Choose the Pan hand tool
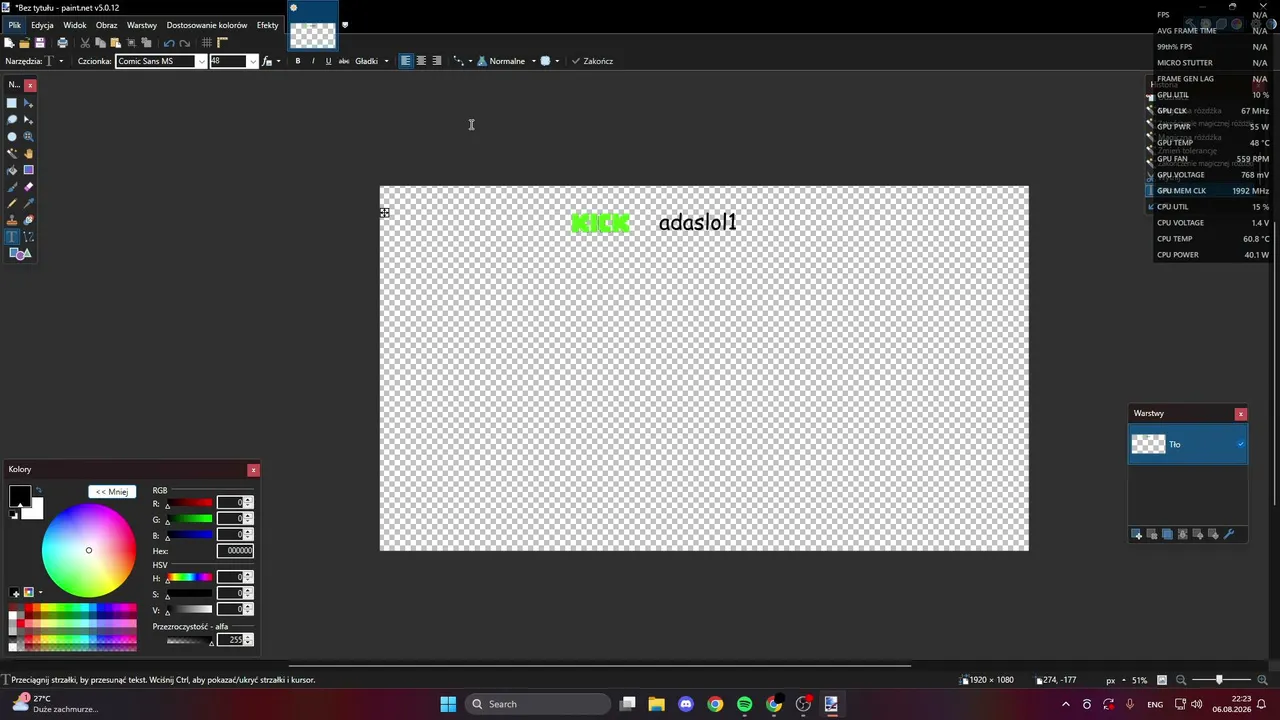Screen dimensions: 1280x720 coord(28,153)
